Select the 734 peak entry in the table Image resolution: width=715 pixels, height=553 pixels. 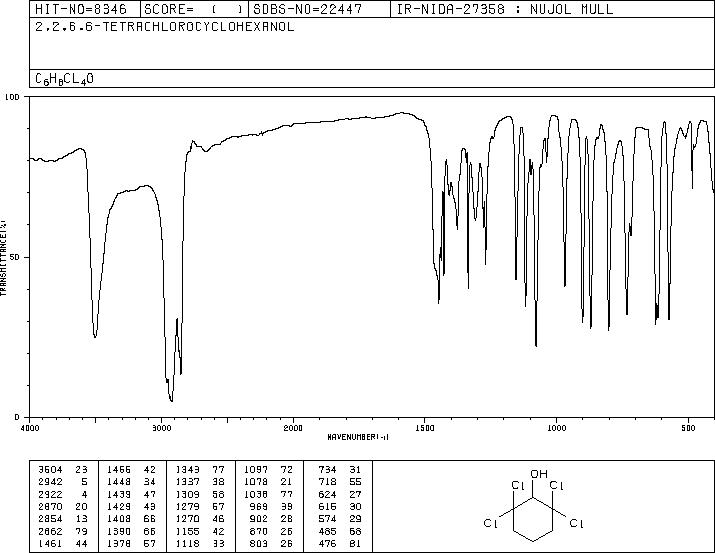340,470
